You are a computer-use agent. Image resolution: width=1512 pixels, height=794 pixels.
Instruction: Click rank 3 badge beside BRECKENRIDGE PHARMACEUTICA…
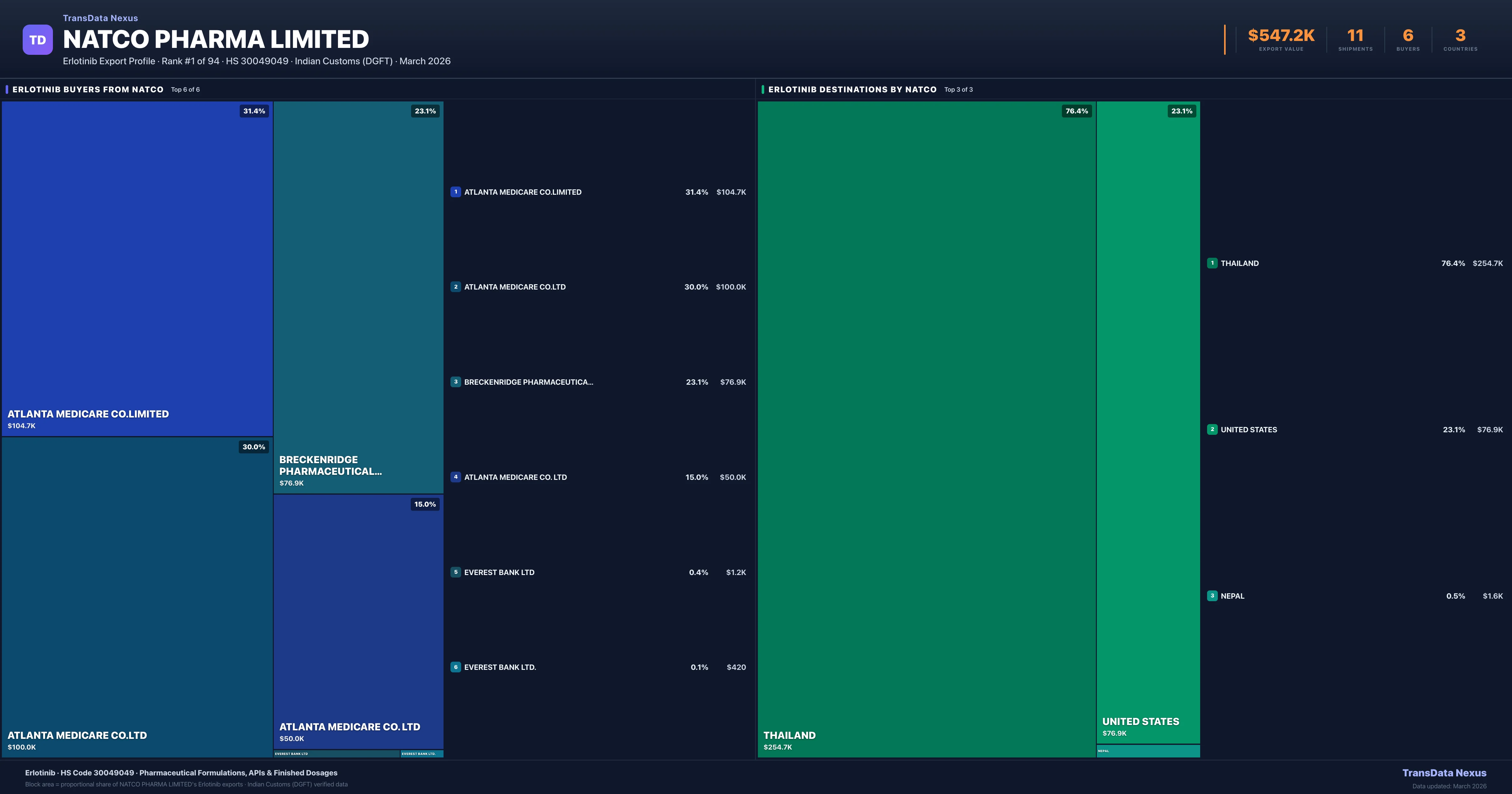[x=455, y=382]
